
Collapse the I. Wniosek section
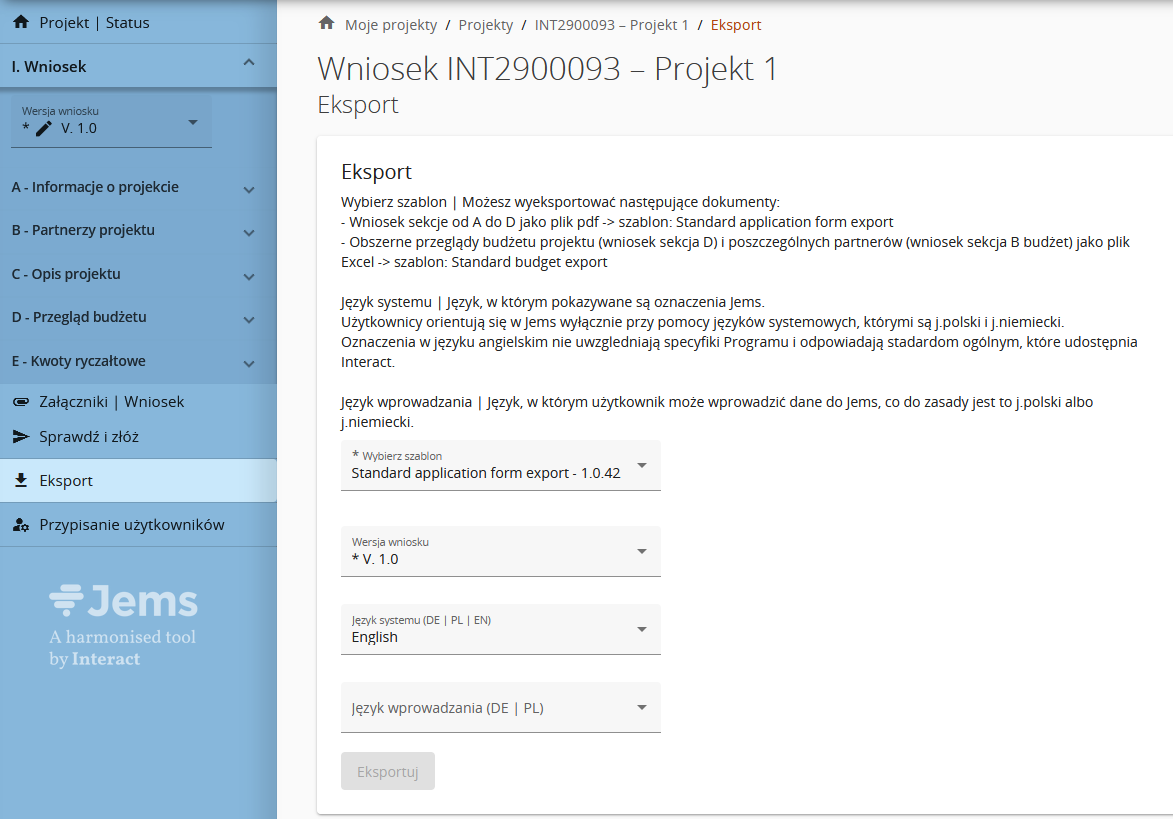click(x=249, y=66)
